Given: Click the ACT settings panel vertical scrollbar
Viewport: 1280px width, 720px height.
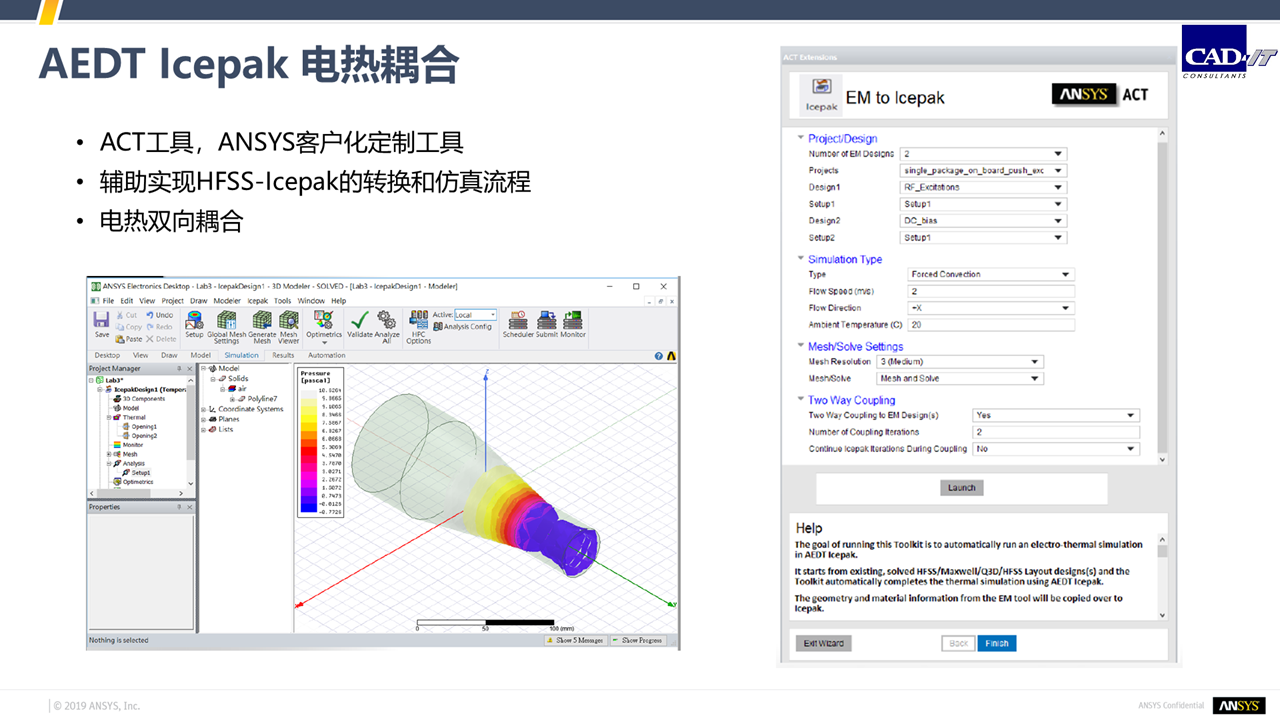Looking at the screenshot, I should [x=1162, y=295].
